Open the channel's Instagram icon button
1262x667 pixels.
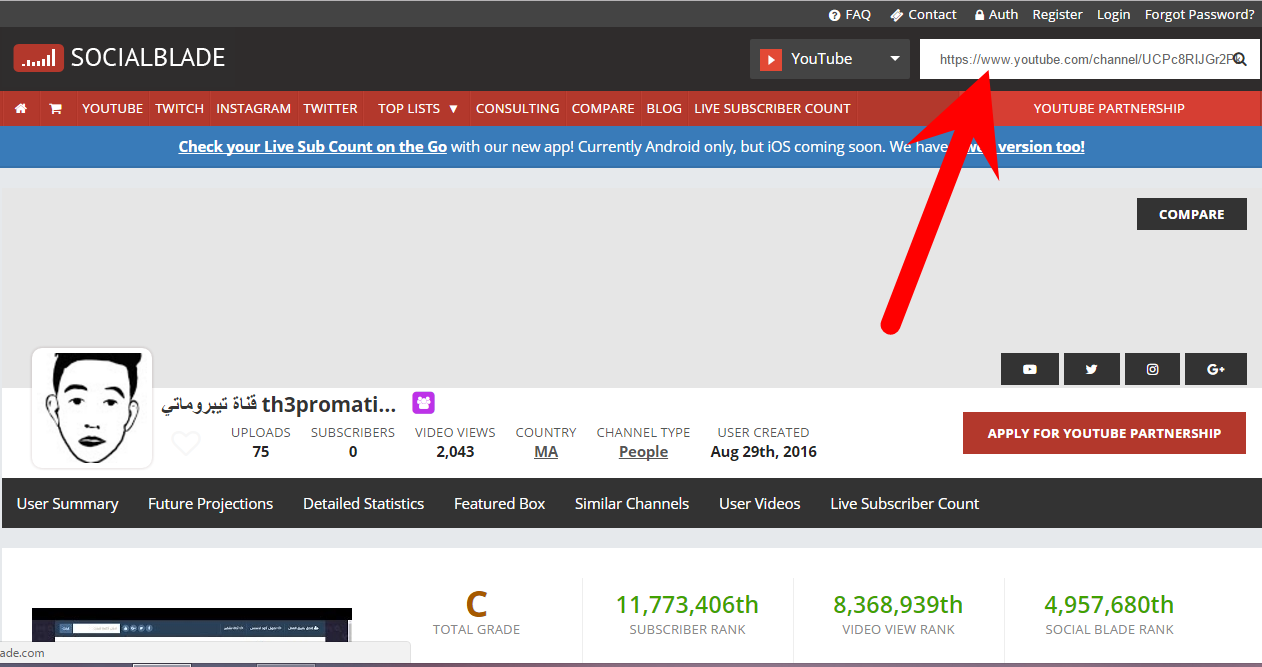pyautogui.click(x=1152, y=369)
